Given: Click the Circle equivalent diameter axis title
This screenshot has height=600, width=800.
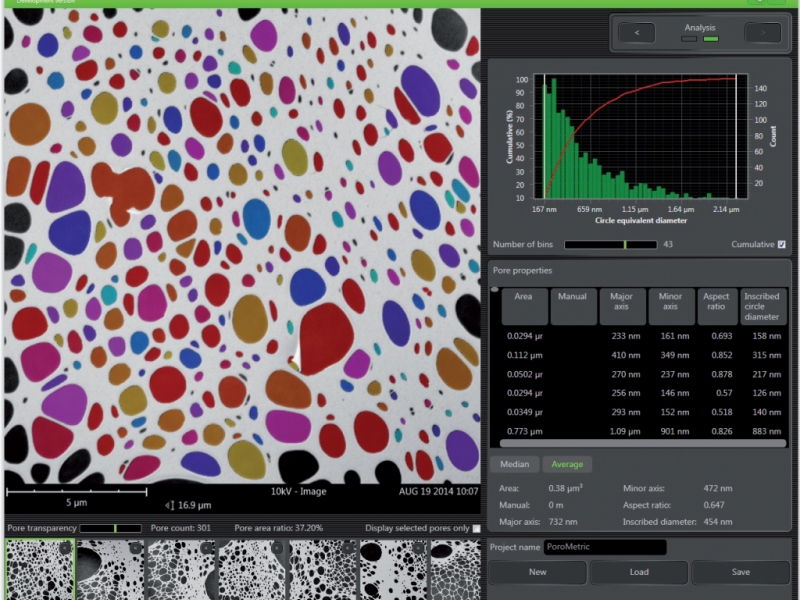Looking at the screenshot, I should point(641,220).
